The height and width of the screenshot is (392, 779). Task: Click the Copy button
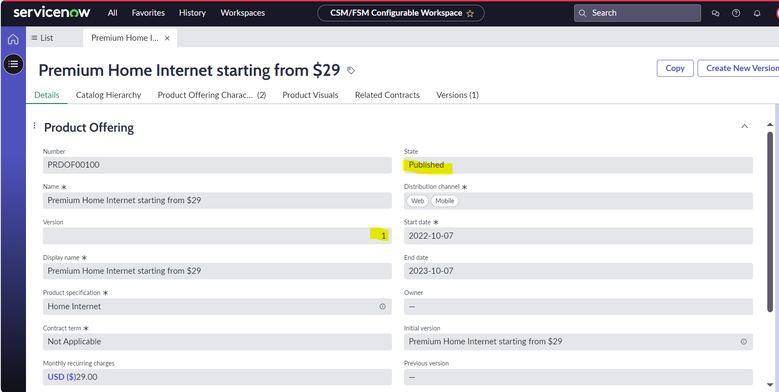(675, 68)
